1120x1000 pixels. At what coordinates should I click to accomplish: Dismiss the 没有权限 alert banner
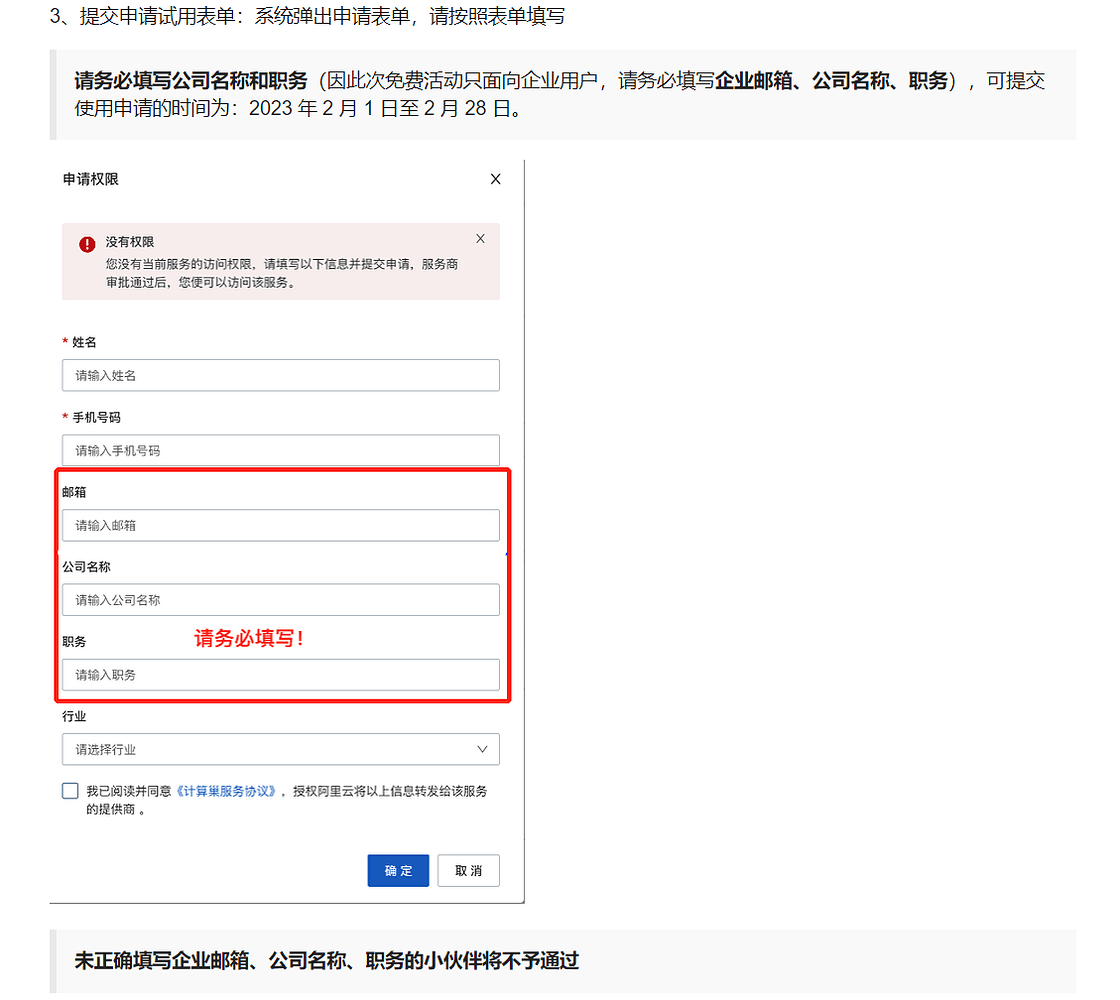point(480,239)
